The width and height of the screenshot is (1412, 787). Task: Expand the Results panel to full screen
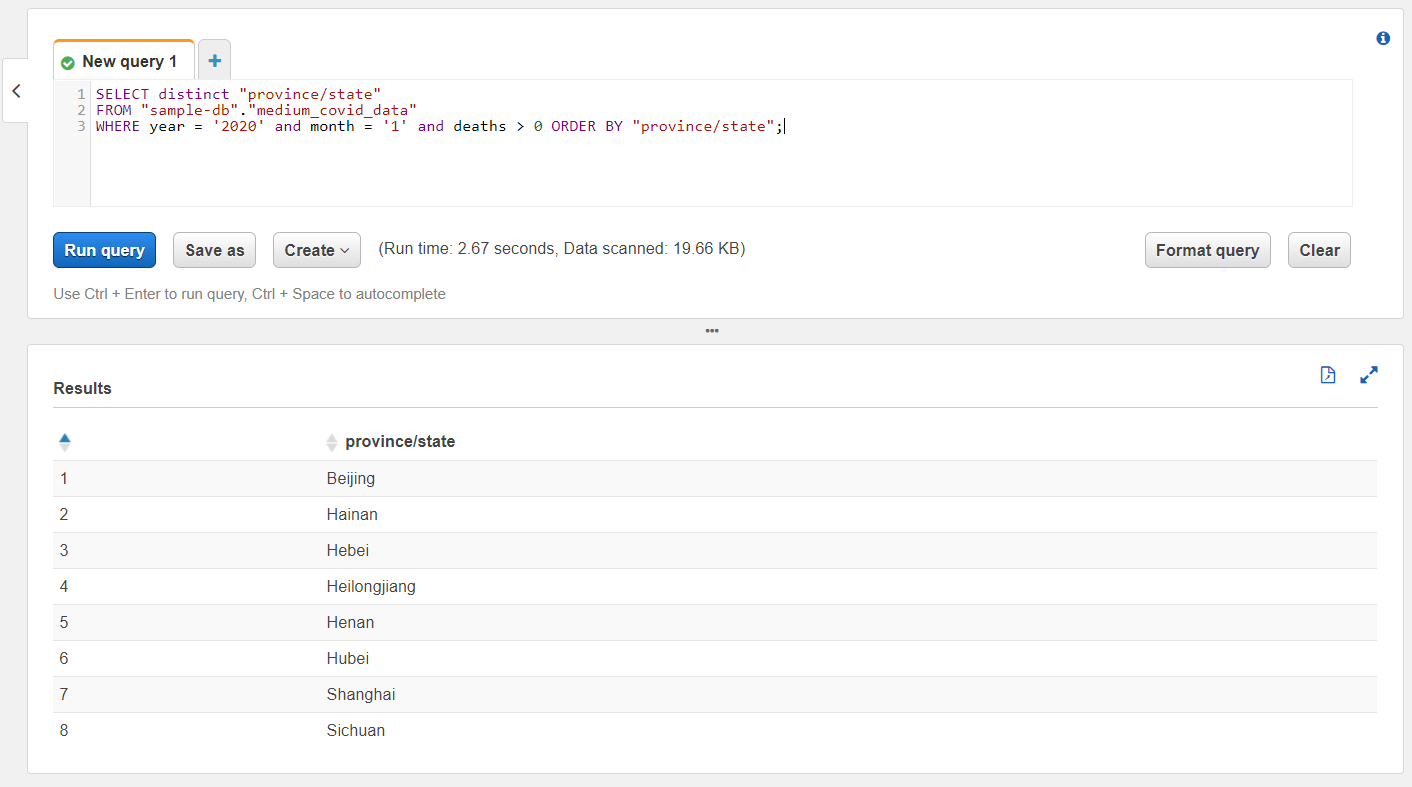1368,374
